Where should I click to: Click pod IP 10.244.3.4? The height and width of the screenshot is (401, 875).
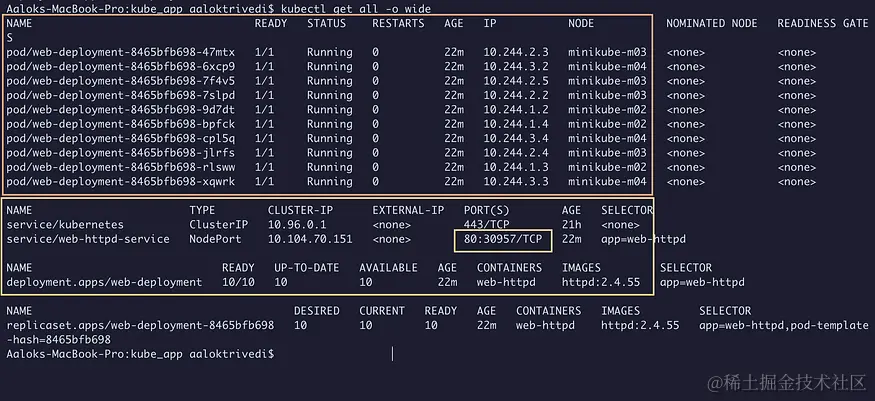516,139
